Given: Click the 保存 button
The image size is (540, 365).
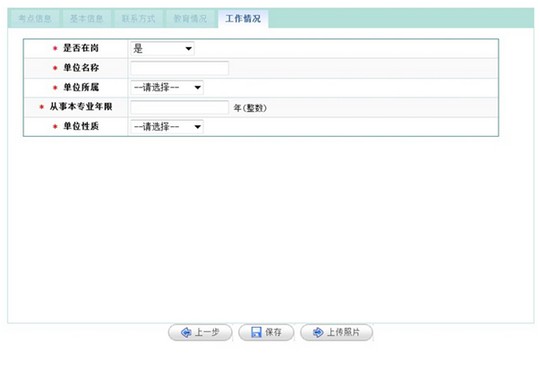Looking at the screenshot, I should tap(266, 332).
